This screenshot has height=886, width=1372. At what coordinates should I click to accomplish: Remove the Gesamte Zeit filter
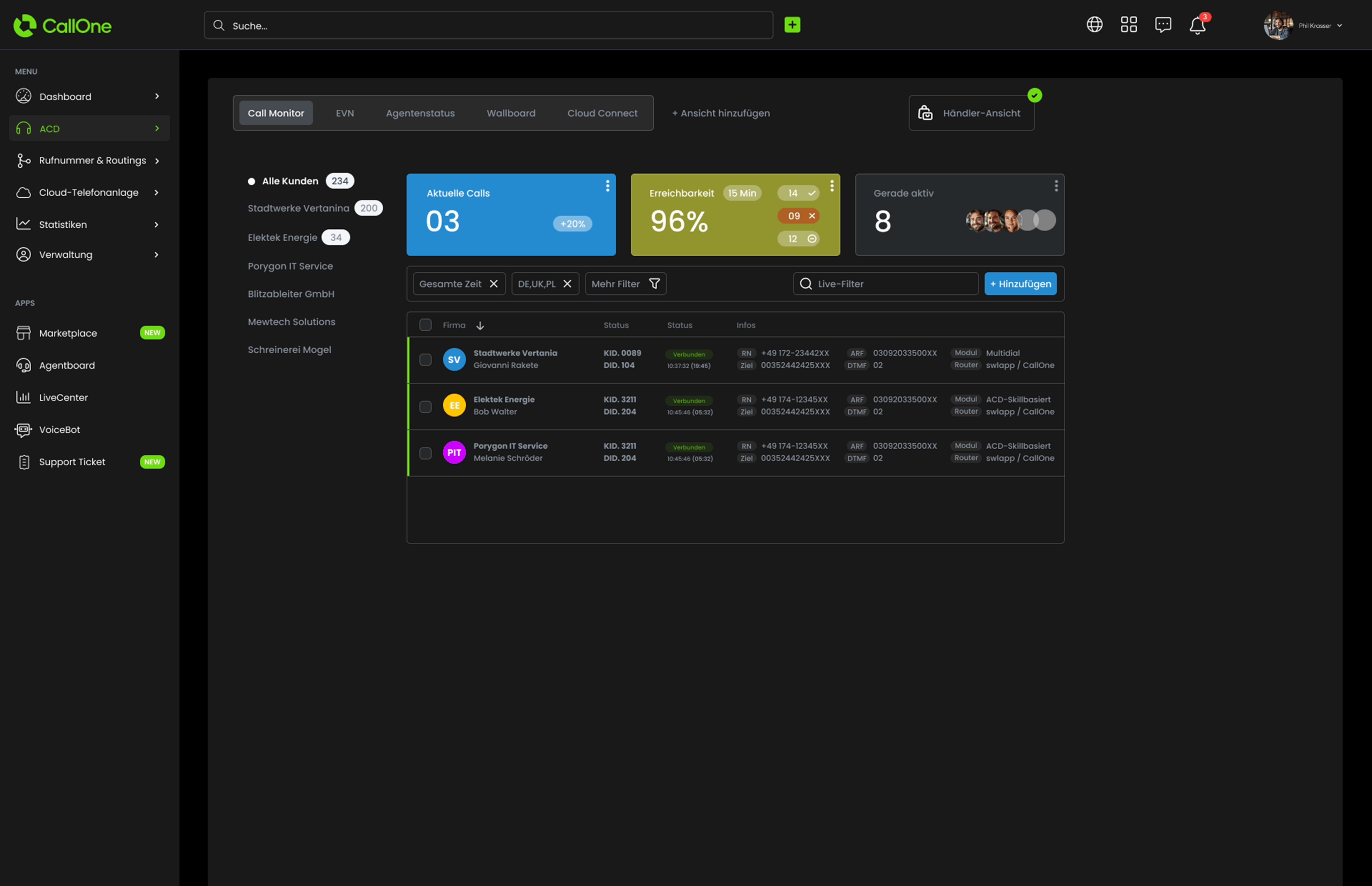tap(494, 284)
